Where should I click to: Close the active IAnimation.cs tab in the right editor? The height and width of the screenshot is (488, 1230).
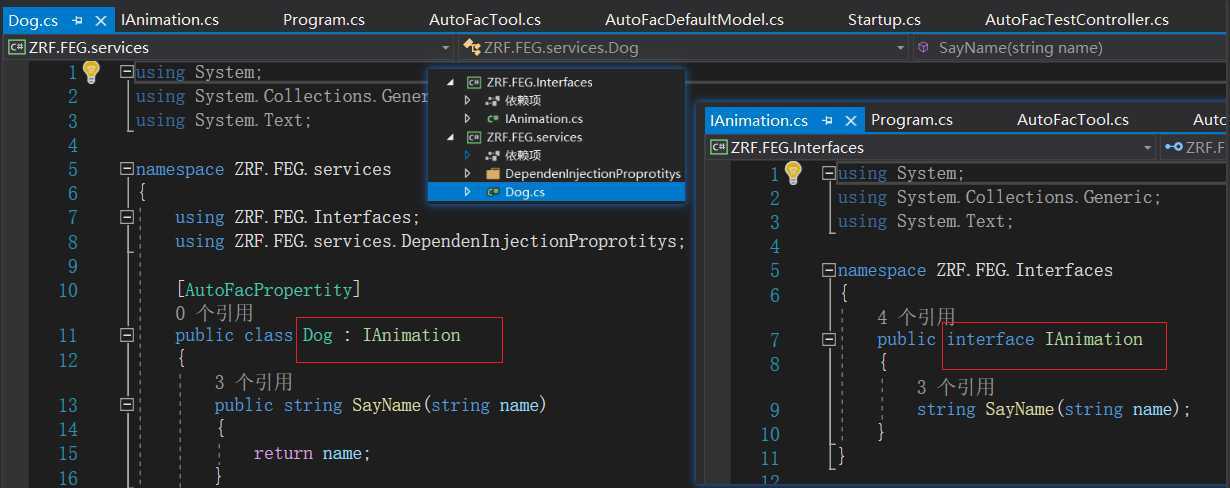(851, 120)
